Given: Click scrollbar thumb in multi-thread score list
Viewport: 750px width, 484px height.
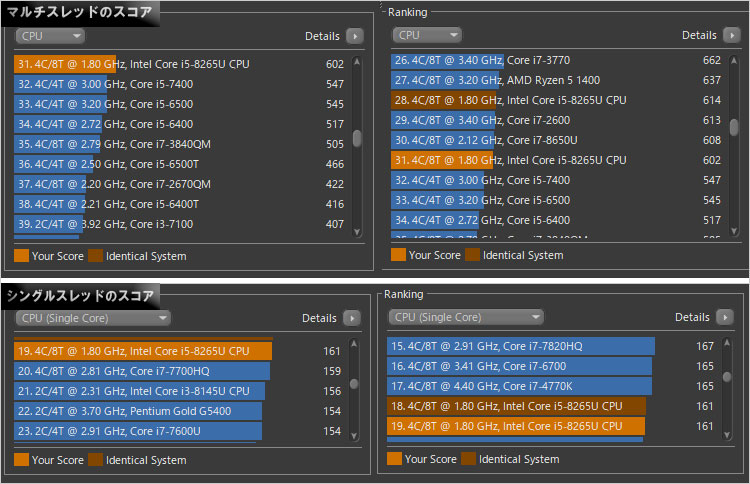Looking at the screenshot, I should 357,138.
